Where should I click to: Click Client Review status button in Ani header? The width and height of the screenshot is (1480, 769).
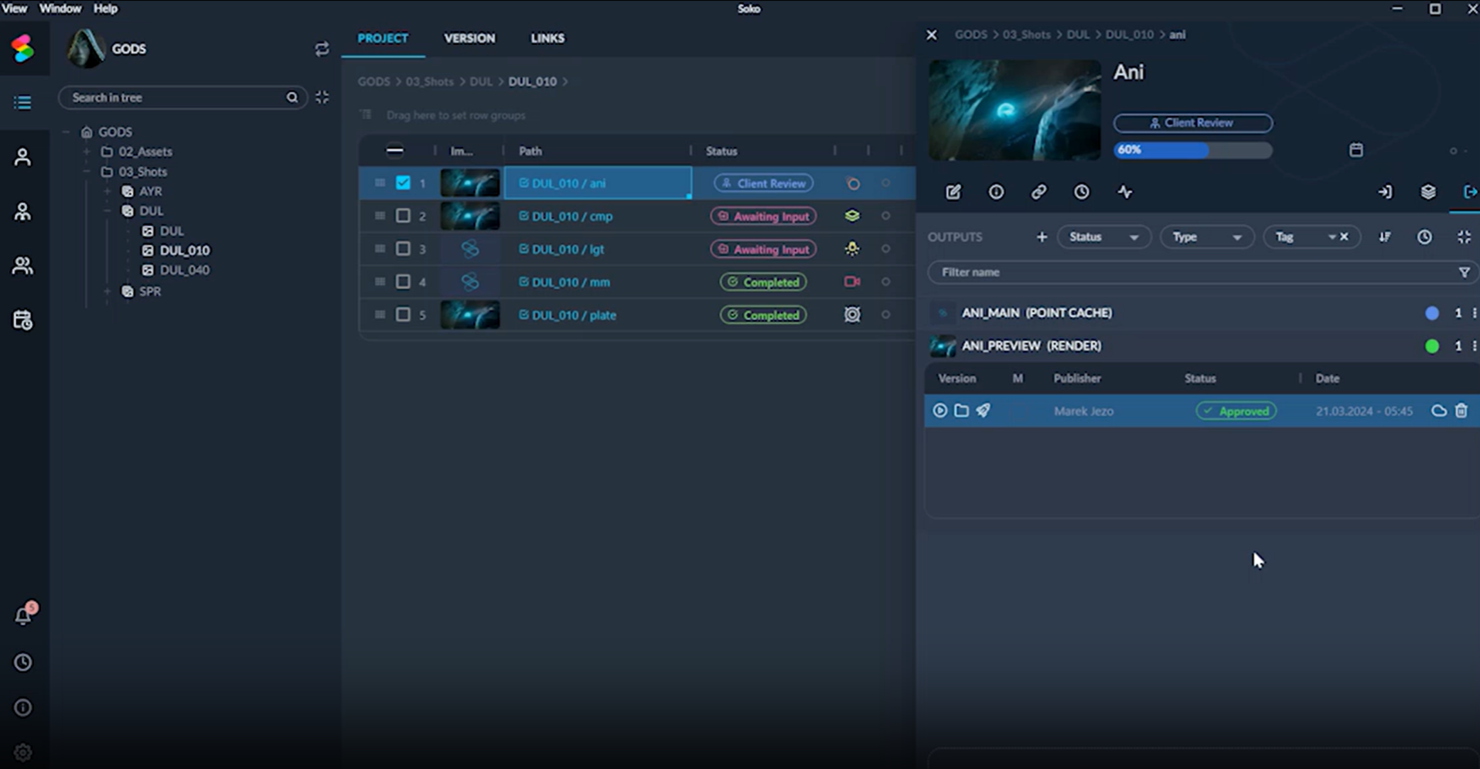click(x=1193, y=123)
